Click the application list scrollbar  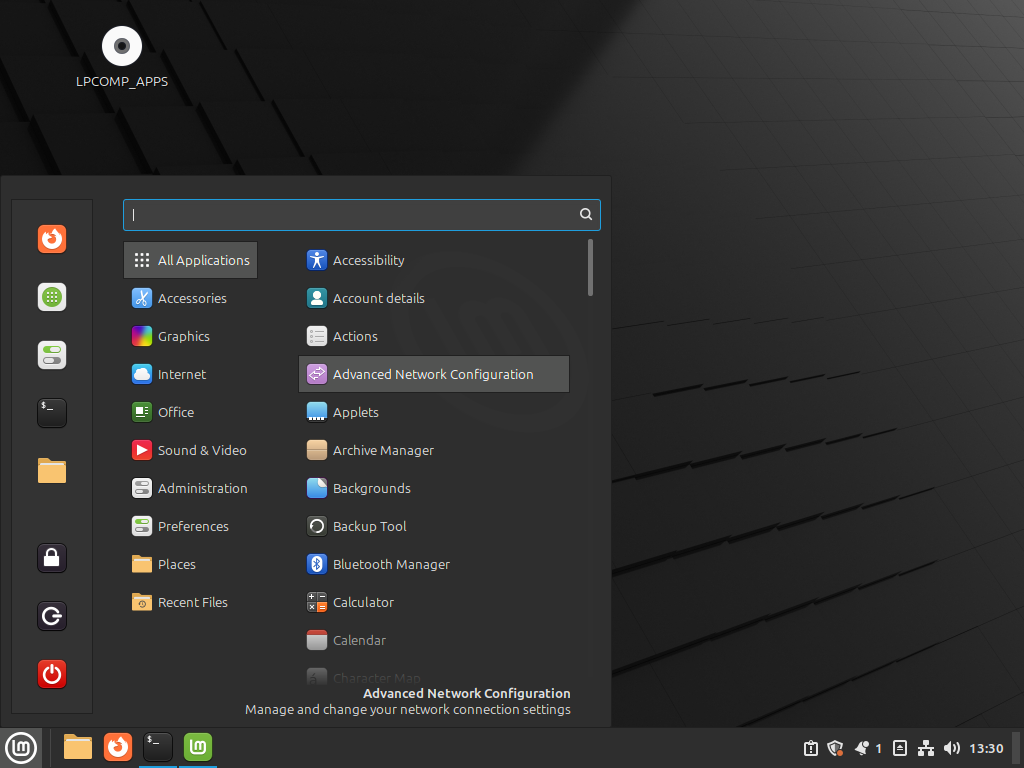coord(590,268)
